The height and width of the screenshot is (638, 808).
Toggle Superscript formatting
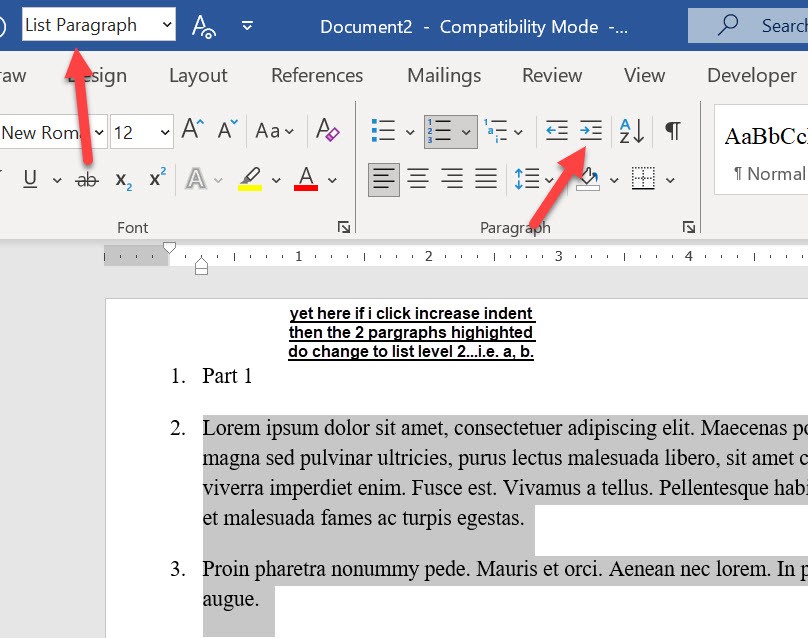pos(157,178)
